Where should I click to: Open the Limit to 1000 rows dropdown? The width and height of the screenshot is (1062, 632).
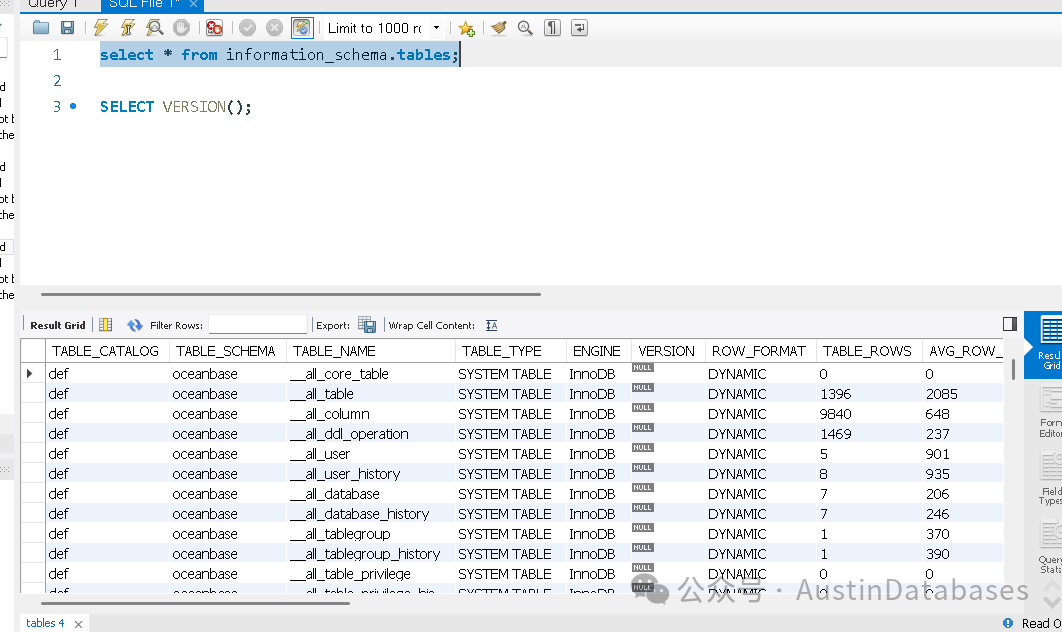385,28
